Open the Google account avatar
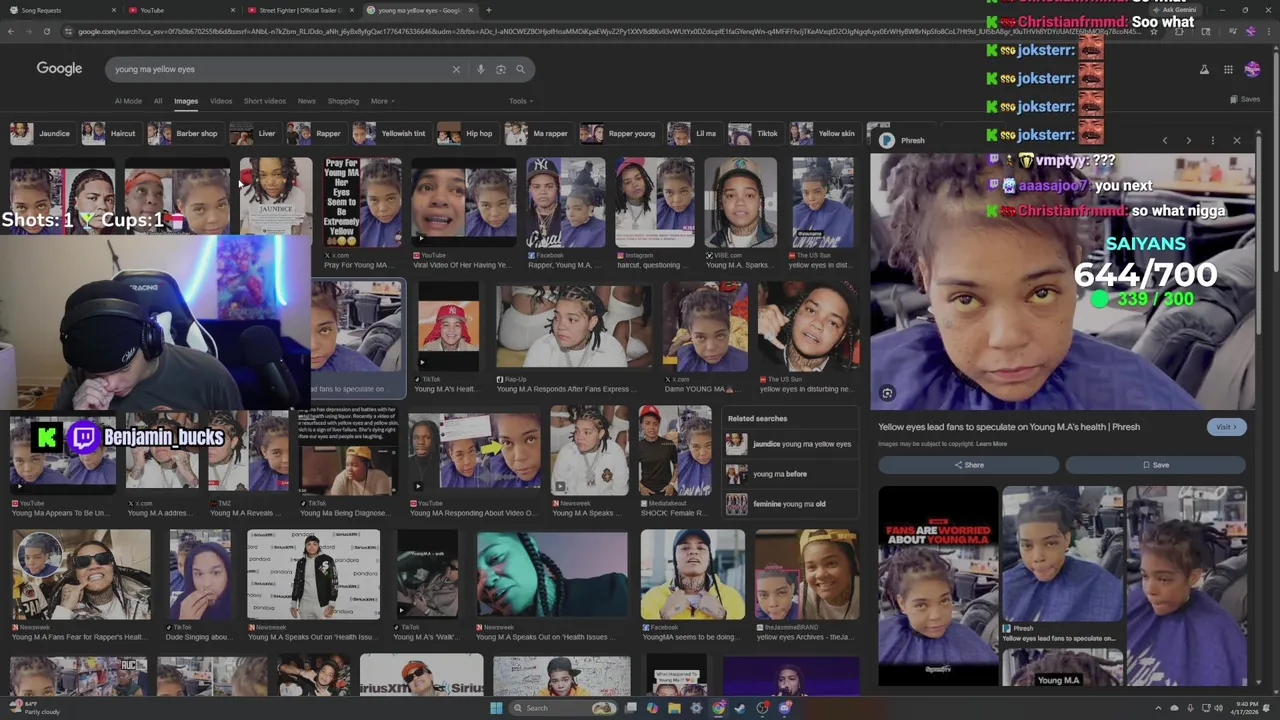The height and width of the screenshot is (720, 1280). point(1252,69)
